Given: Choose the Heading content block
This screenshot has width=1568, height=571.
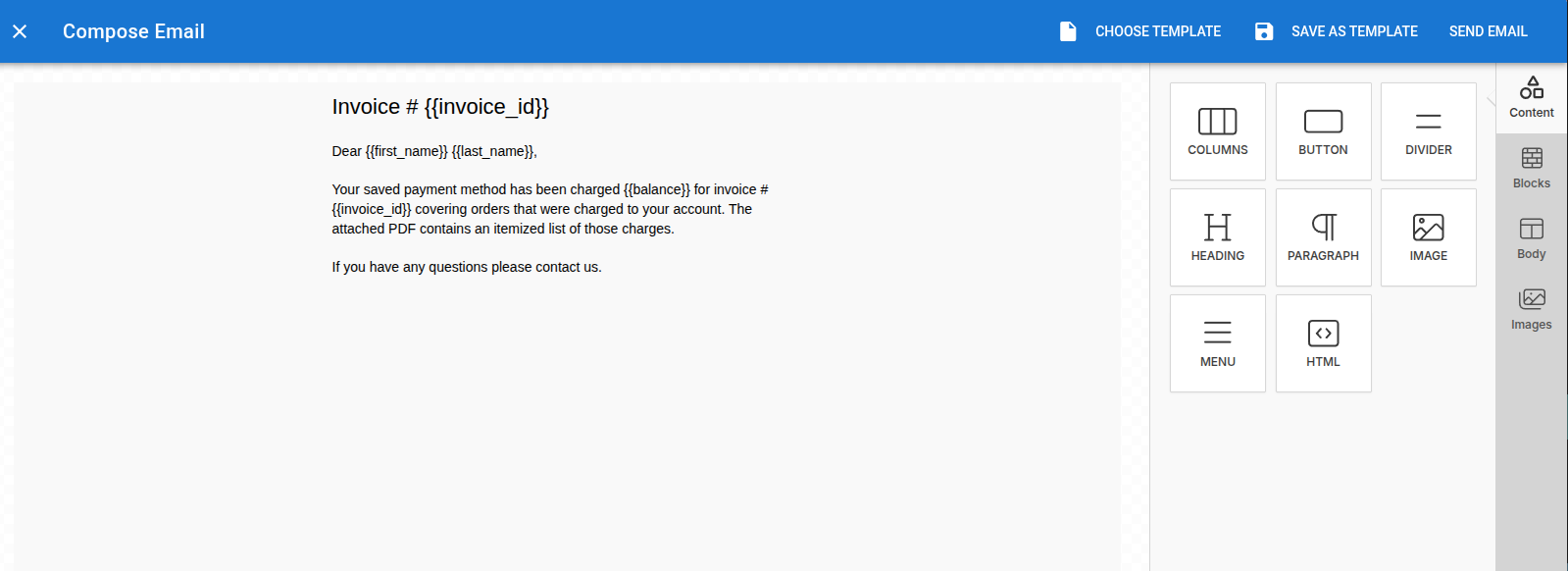Looking at the screenshot, I should (1217, 237).
